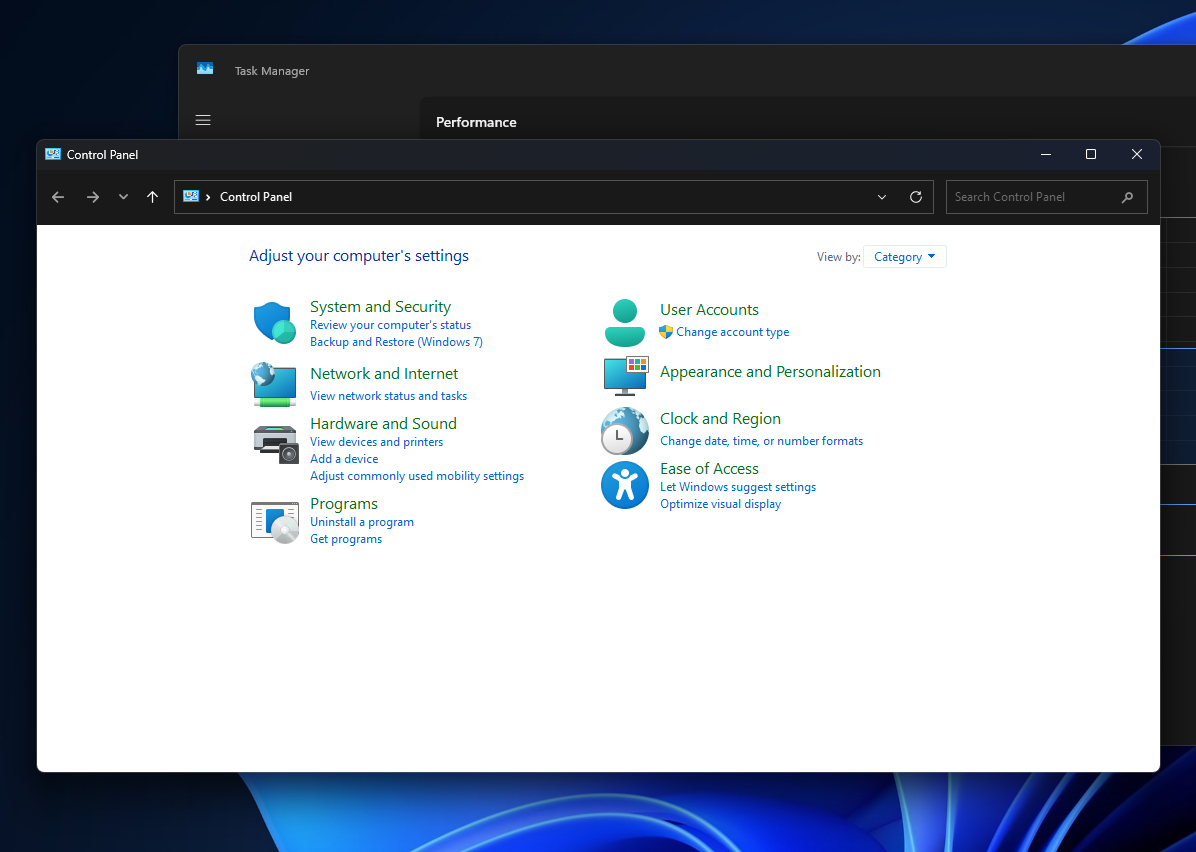Open the Hardware and Sound printer icon
The width and height of the screenshot is (1196, 852).
[x=275, y=445]
